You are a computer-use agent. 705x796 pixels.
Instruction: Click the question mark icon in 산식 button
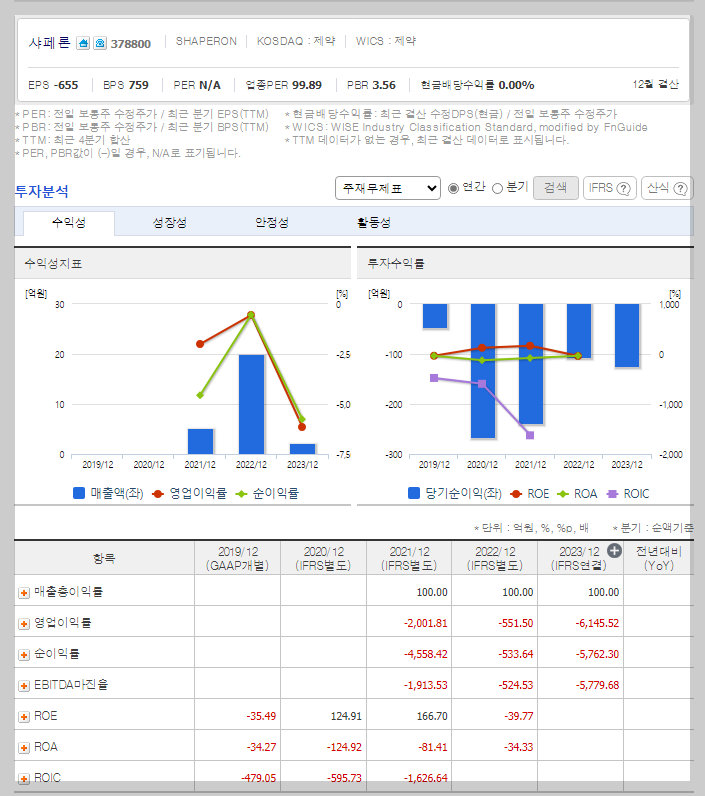coord(680,188)
